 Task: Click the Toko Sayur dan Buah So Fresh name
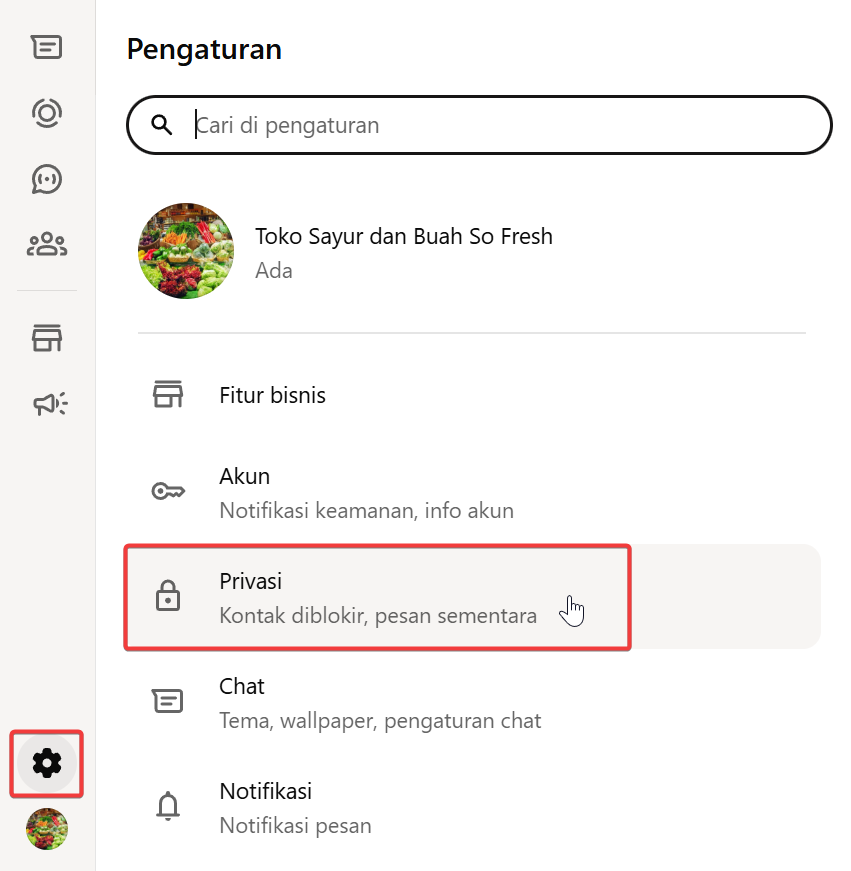[x=403, y=237]
